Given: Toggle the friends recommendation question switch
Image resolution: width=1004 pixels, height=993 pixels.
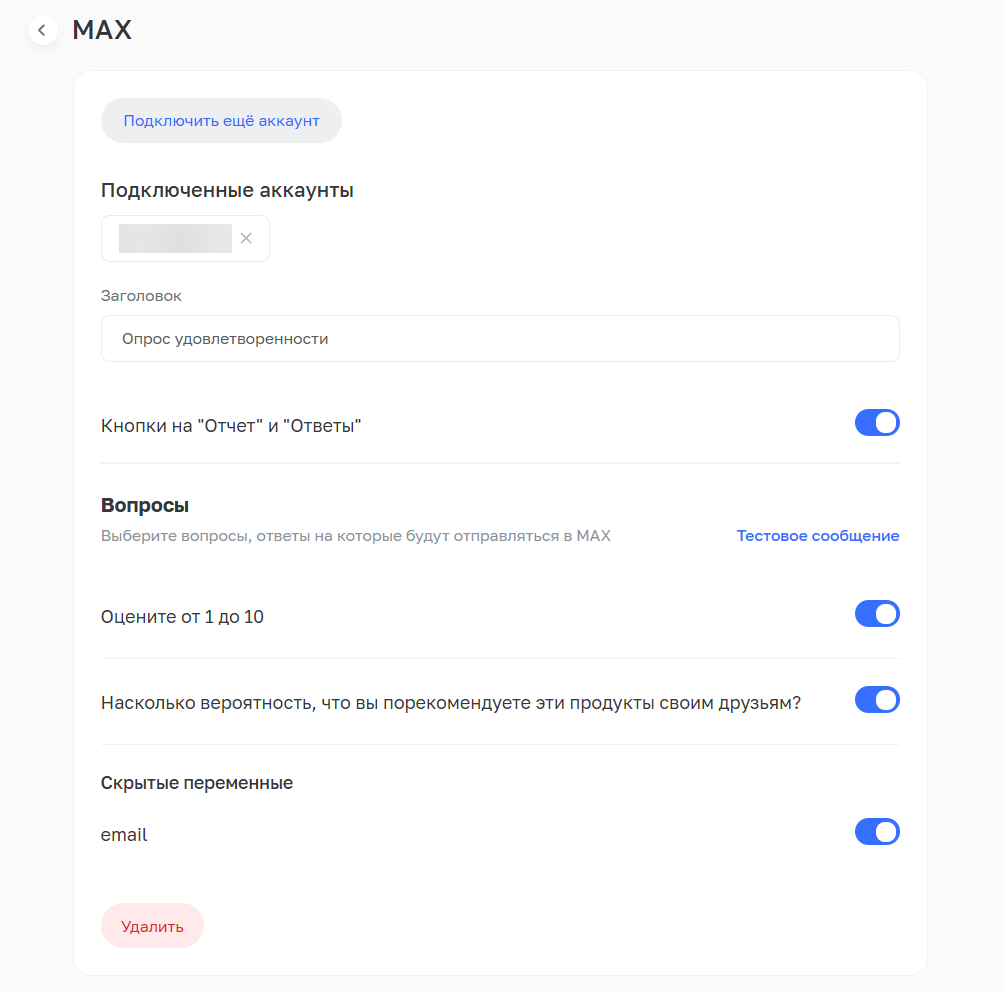Looking at the screenshot, I should pos(876,700).
